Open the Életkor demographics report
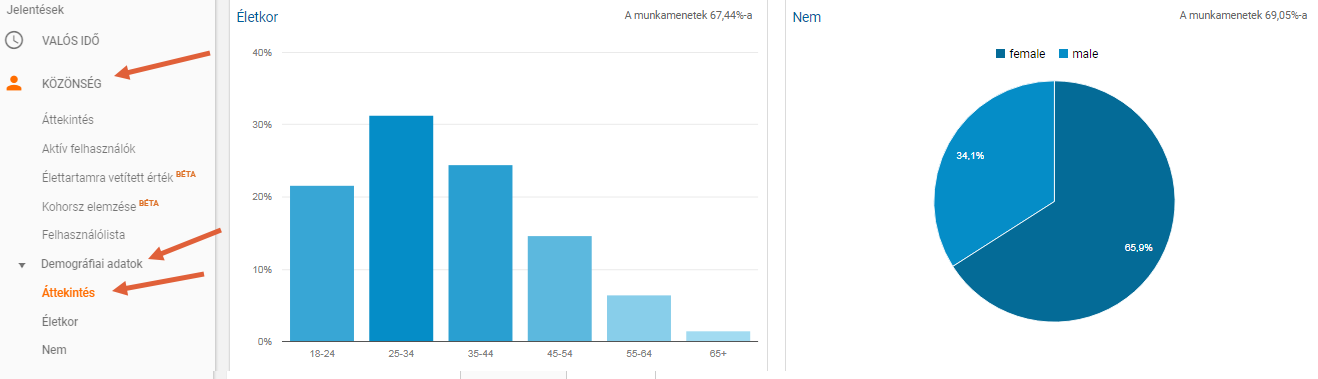Image resolution: width=1318 pixels, height=379 pixels. pos(60,322)
